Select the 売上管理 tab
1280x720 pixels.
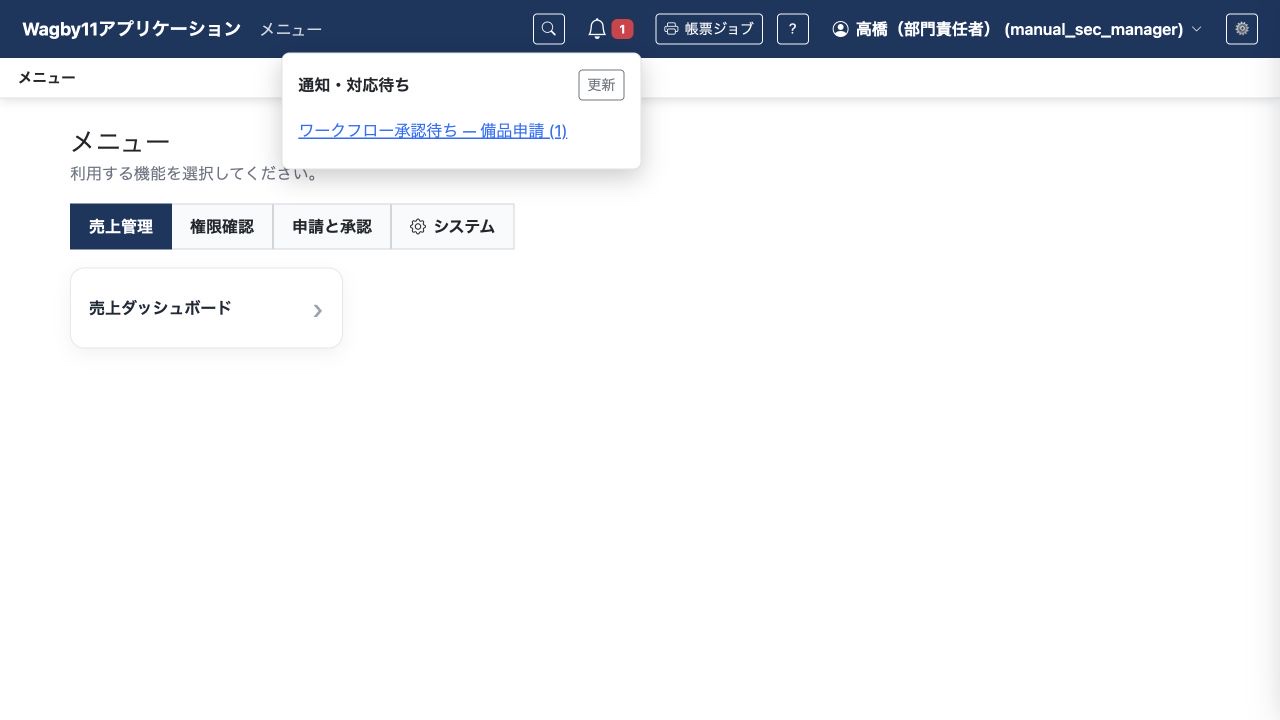pyautogui.click(x=121, y=227)
